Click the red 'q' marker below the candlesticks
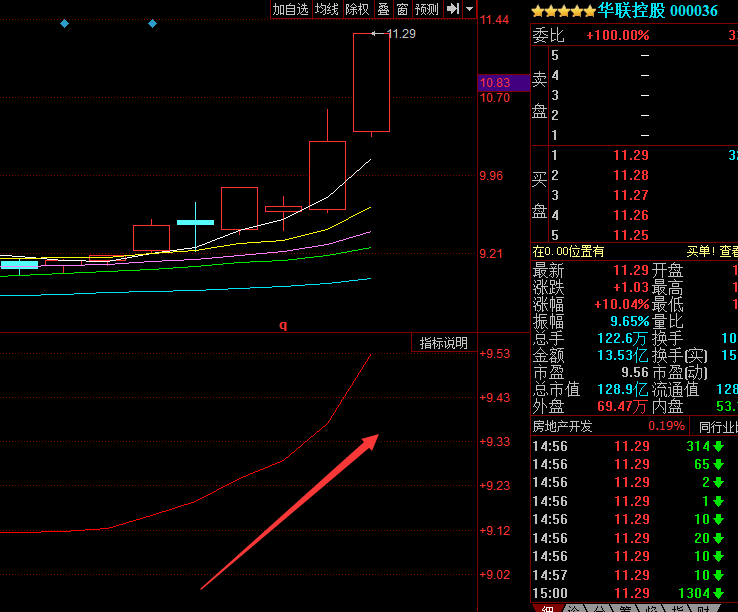The width and height of the screenshot is (738, 612). pos(283,325)
